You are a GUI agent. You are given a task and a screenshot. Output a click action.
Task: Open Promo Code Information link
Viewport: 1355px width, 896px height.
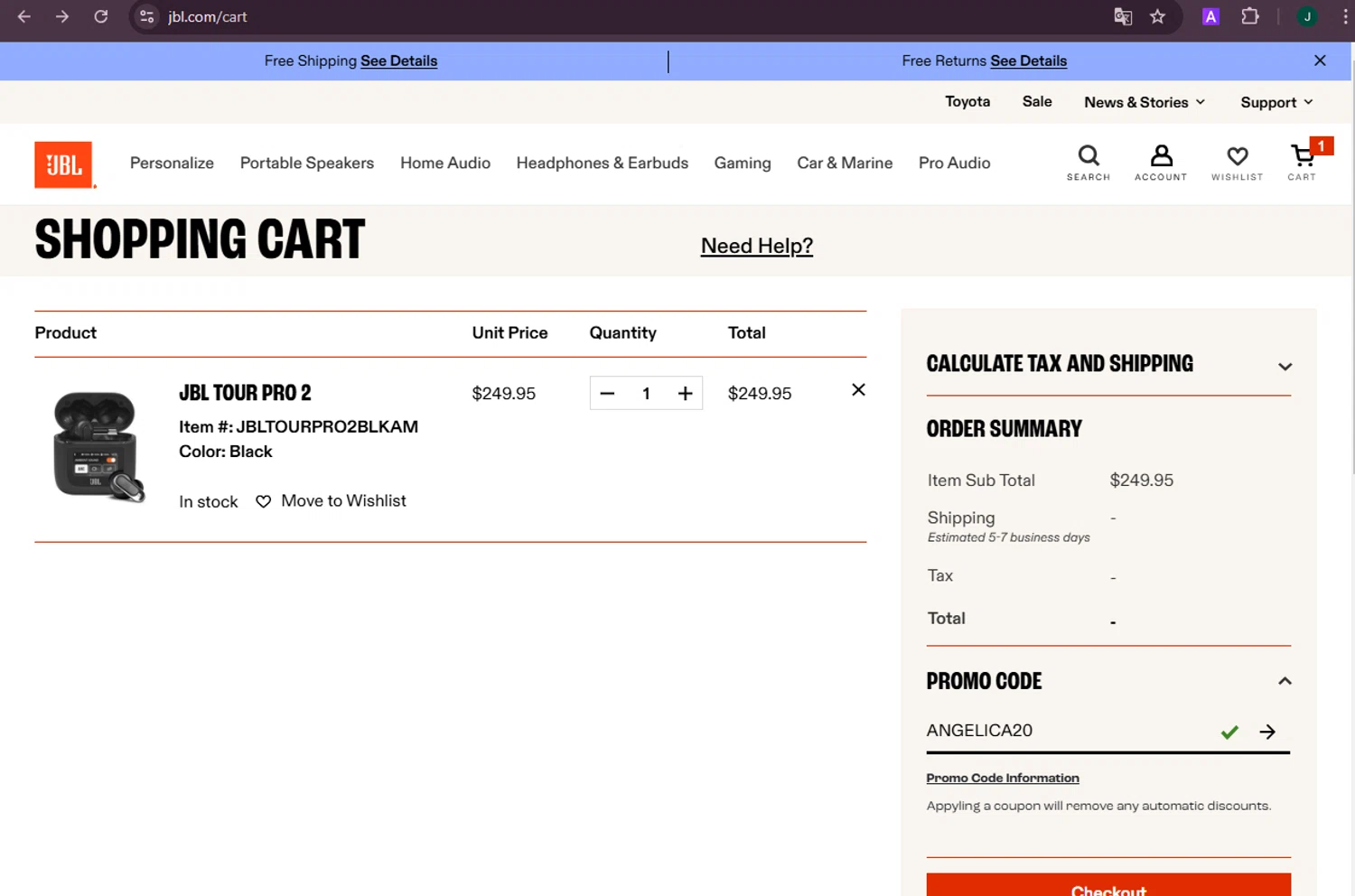click(x=1003, y=778)
